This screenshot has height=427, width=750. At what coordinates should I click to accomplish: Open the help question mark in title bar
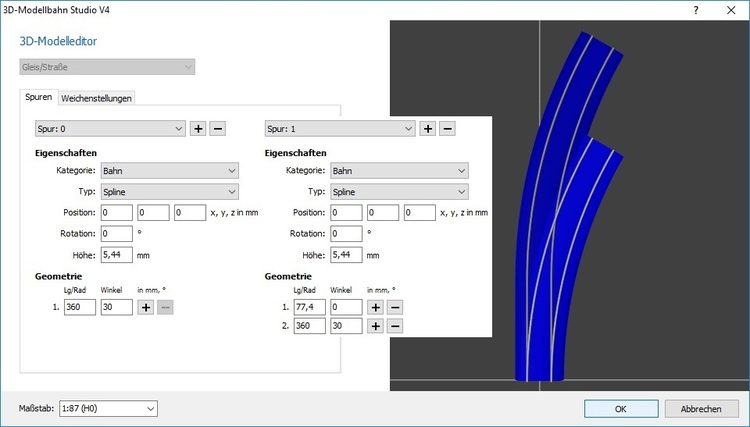point(696,10)
